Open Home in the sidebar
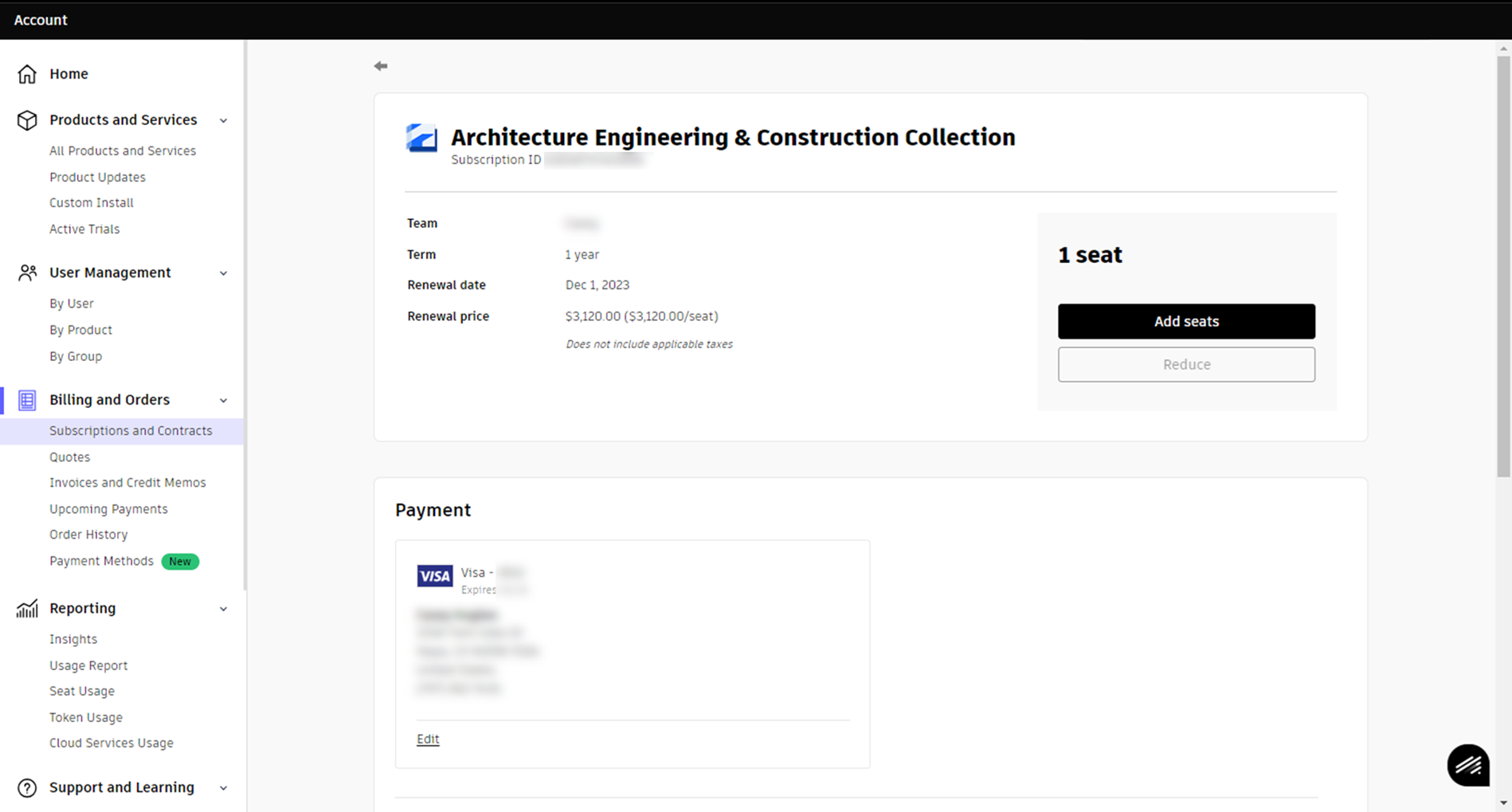 (69, 74)
